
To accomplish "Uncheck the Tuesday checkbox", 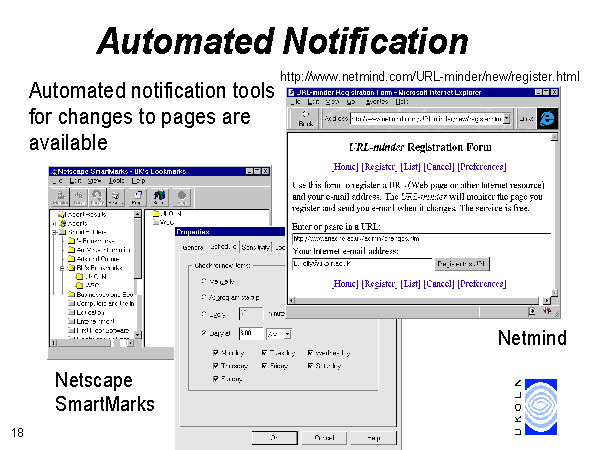I will coord(264,352).
